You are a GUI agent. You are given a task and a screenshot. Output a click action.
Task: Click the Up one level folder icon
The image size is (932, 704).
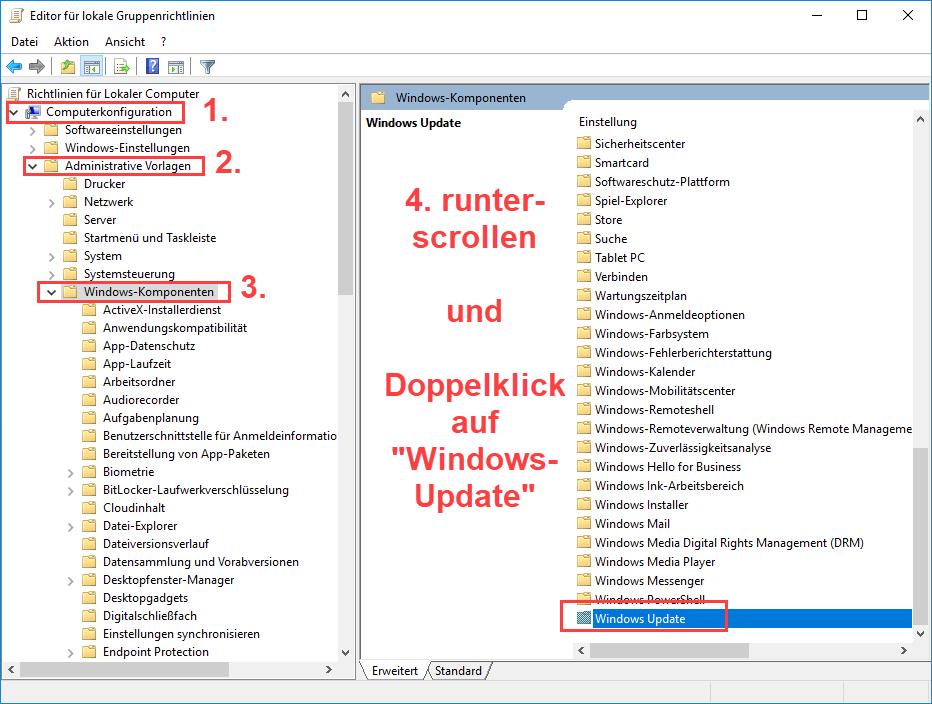click(x=68, y=67)
